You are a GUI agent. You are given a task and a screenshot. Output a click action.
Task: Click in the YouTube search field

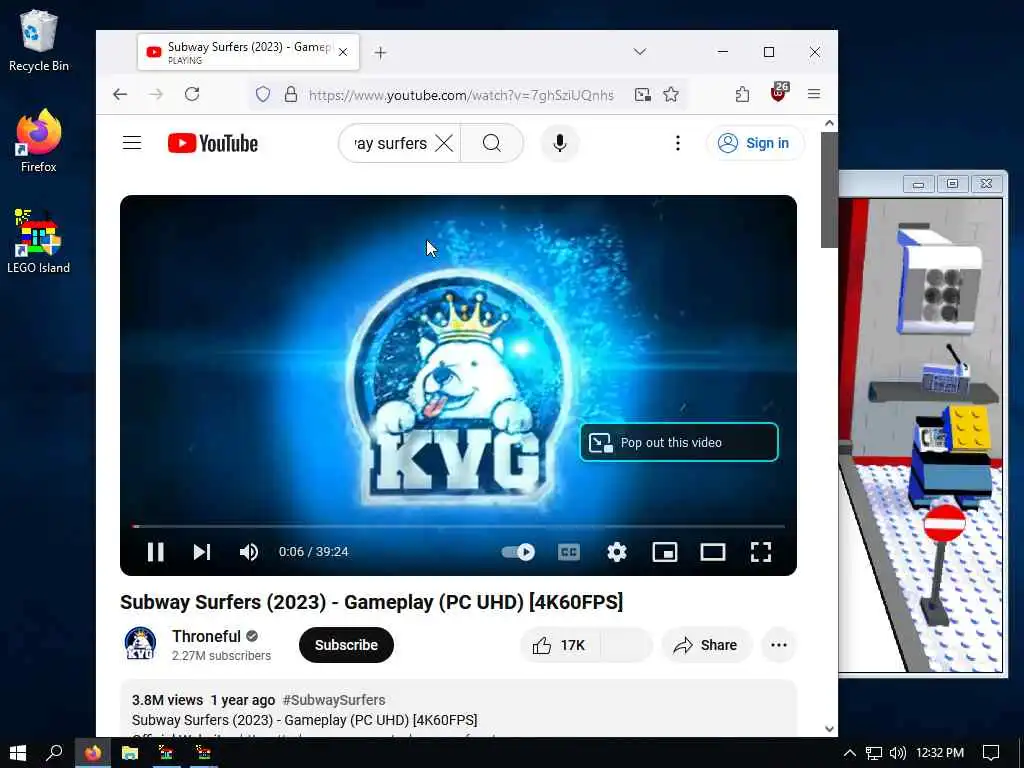pyautogui.click(x=390, y=143)
